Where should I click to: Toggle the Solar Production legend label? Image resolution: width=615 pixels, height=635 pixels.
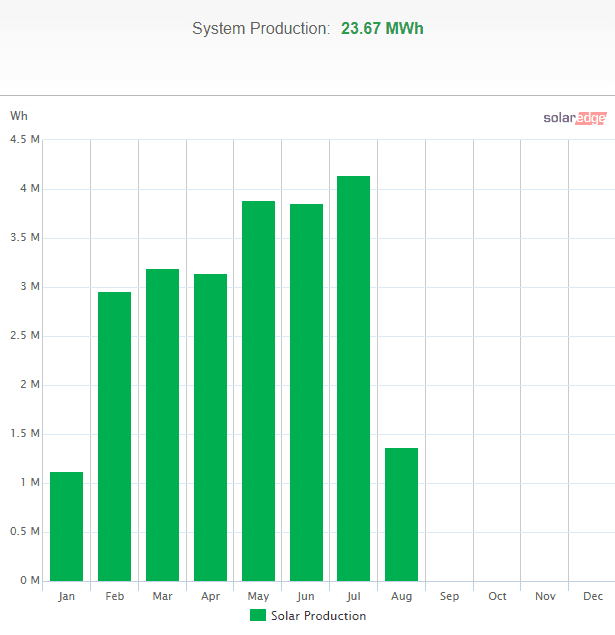318,616
